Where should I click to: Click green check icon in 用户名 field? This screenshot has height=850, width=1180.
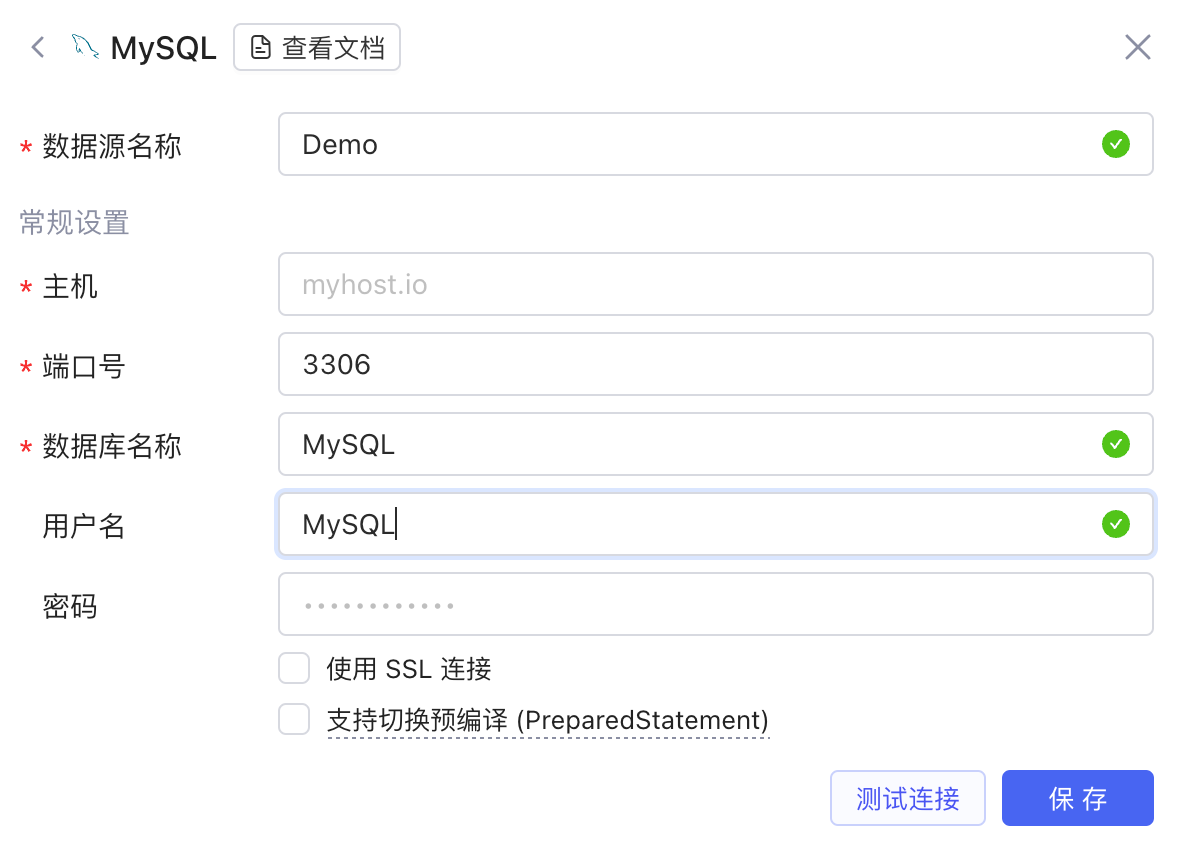click(x=1115, y=524)
